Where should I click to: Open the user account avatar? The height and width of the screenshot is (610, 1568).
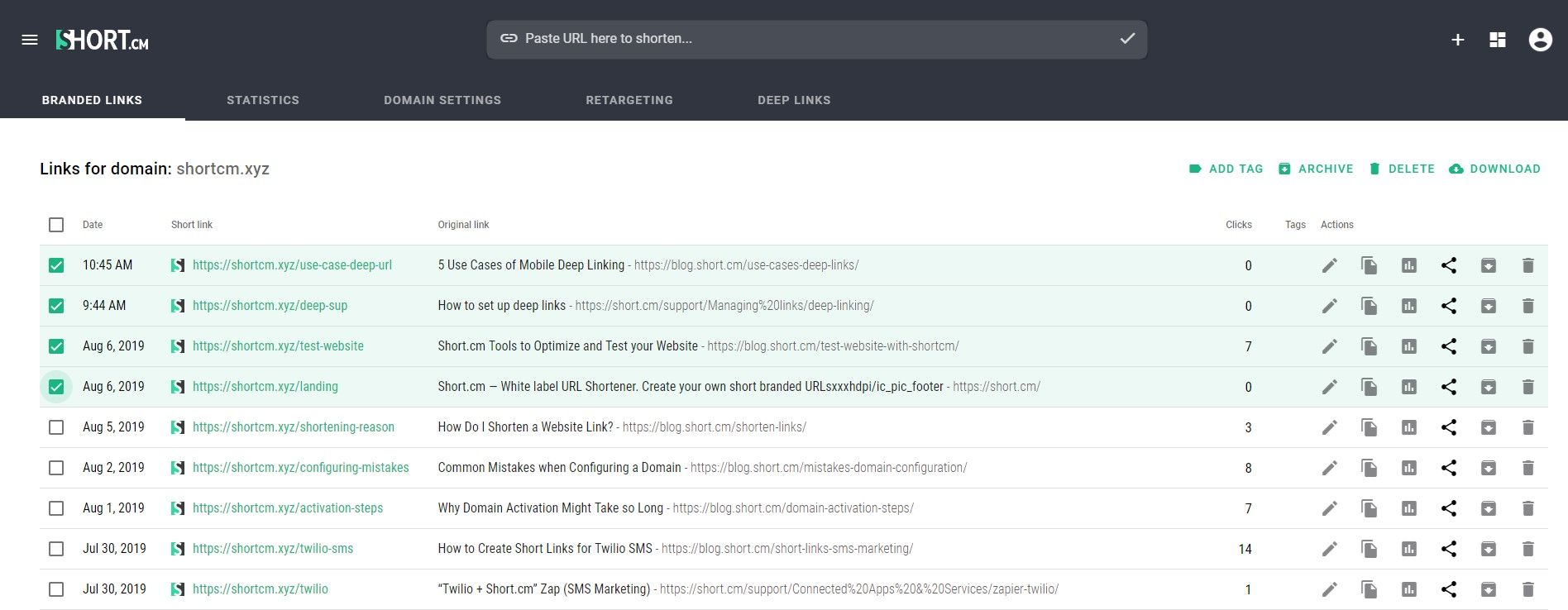(x=1541, y=40)
